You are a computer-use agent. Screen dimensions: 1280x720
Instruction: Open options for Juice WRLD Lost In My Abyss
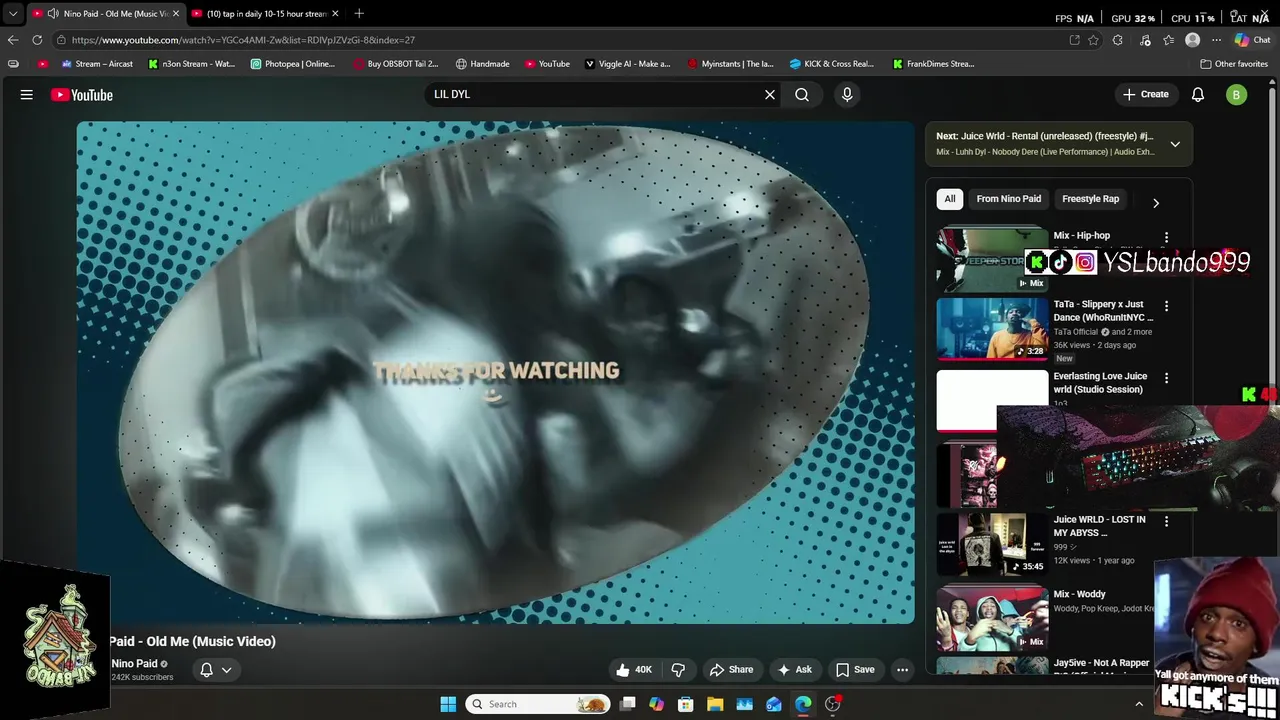point(1166,521)
